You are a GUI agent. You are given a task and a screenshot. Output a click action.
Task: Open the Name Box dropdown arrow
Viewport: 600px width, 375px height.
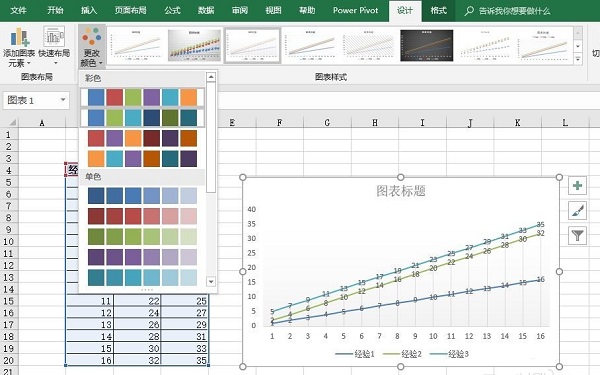63,100
